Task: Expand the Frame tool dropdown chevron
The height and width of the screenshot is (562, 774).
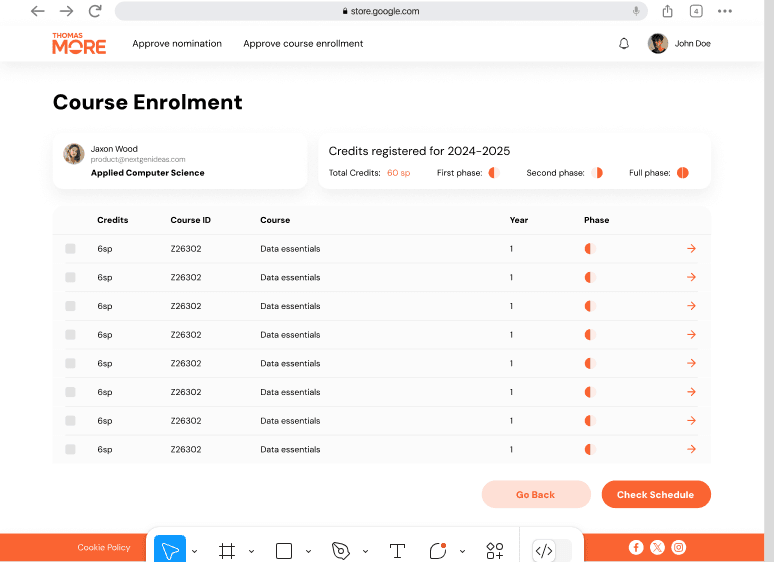Action: tap(251, 551)
